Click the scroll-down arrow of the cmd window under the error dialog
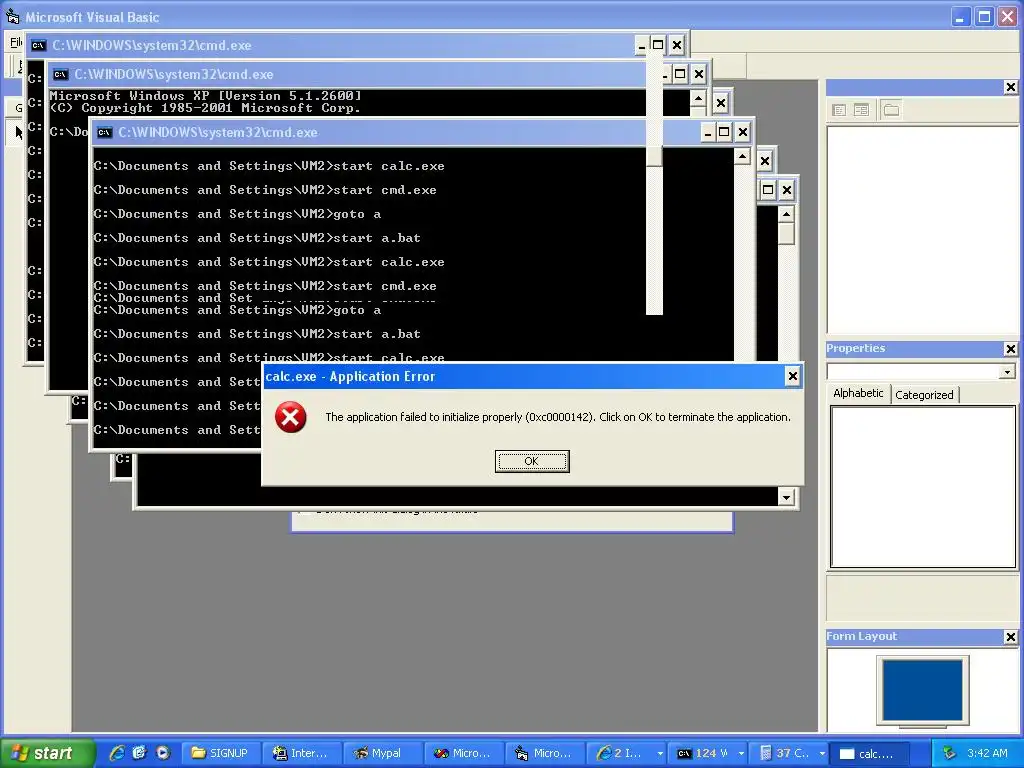Screen dimensions: 1024x768 pyautogui.click(x=786, y=498)
